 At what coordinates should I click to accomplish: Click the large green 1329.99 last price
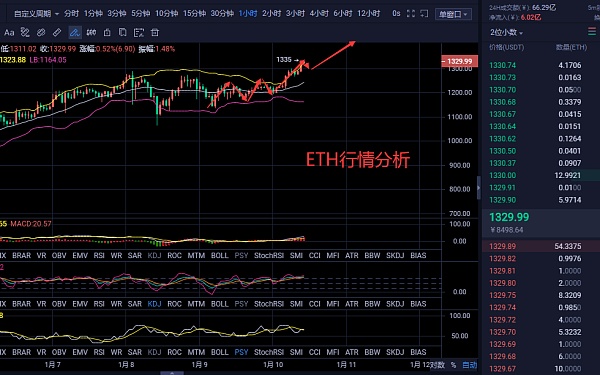click(509, 217)
